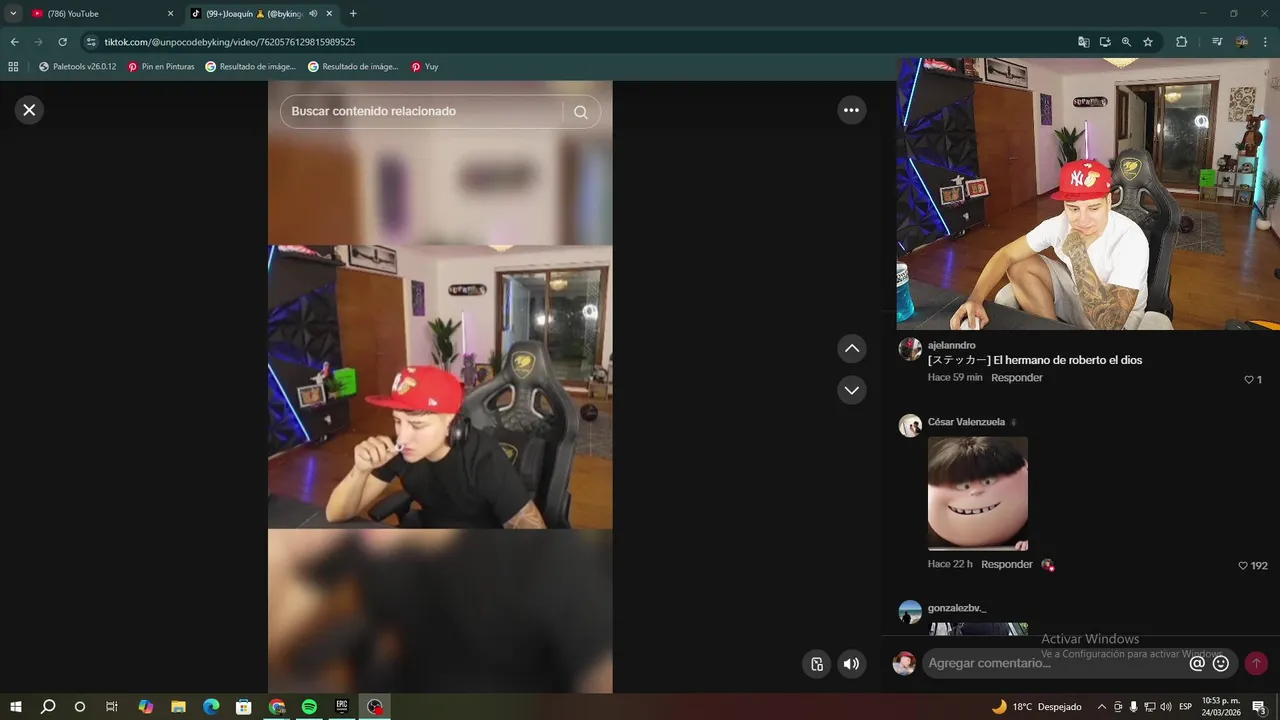The image size is (1280, 720).
Task: Open the emoji picker in comment box
Action: 1220,663
